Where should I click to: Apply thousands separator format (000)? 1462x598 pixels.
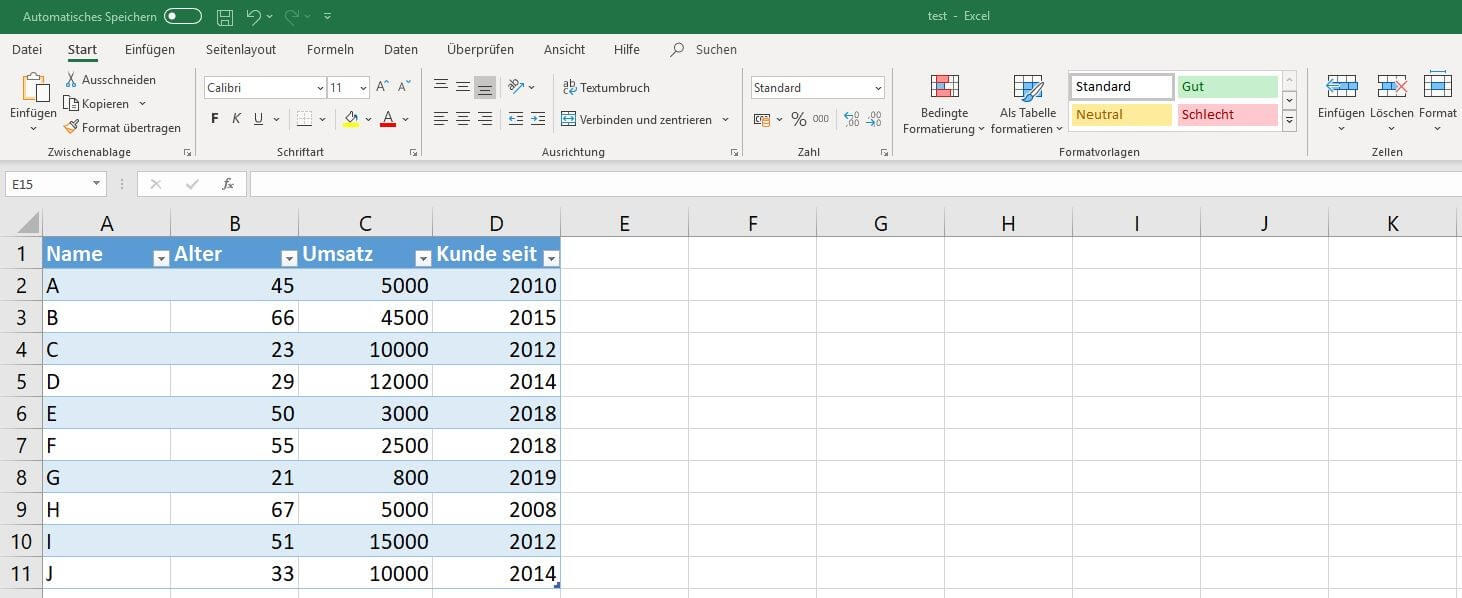(x=821, y=119)
